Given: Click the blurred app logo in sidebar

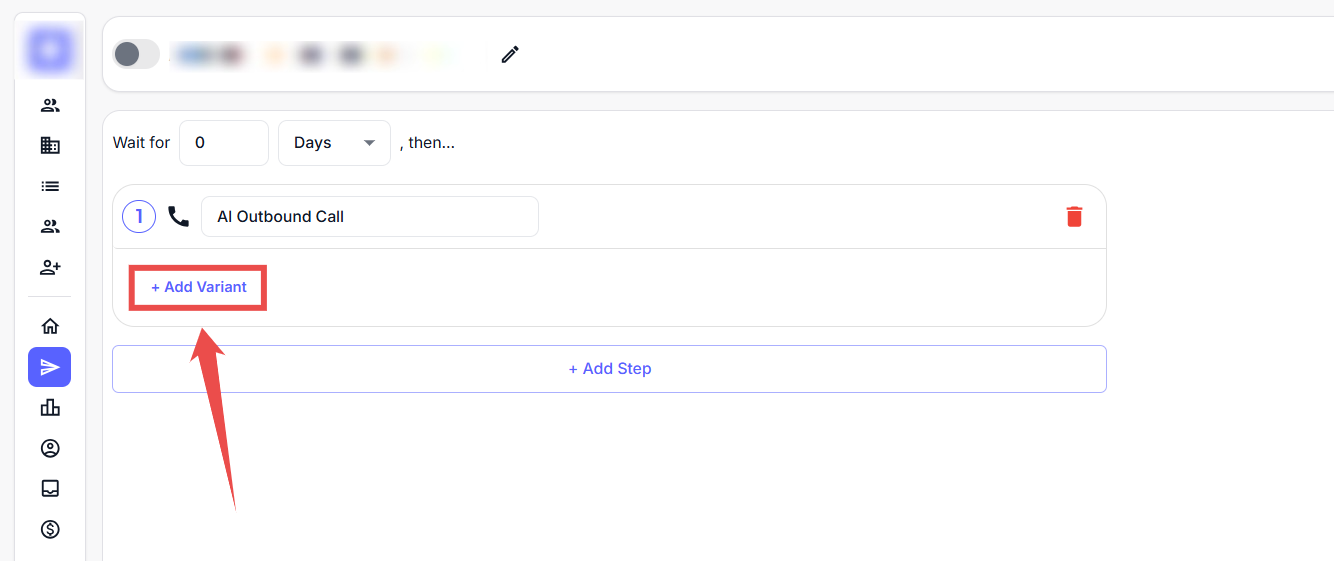Looking at the screenshot, I should (50, 48).
